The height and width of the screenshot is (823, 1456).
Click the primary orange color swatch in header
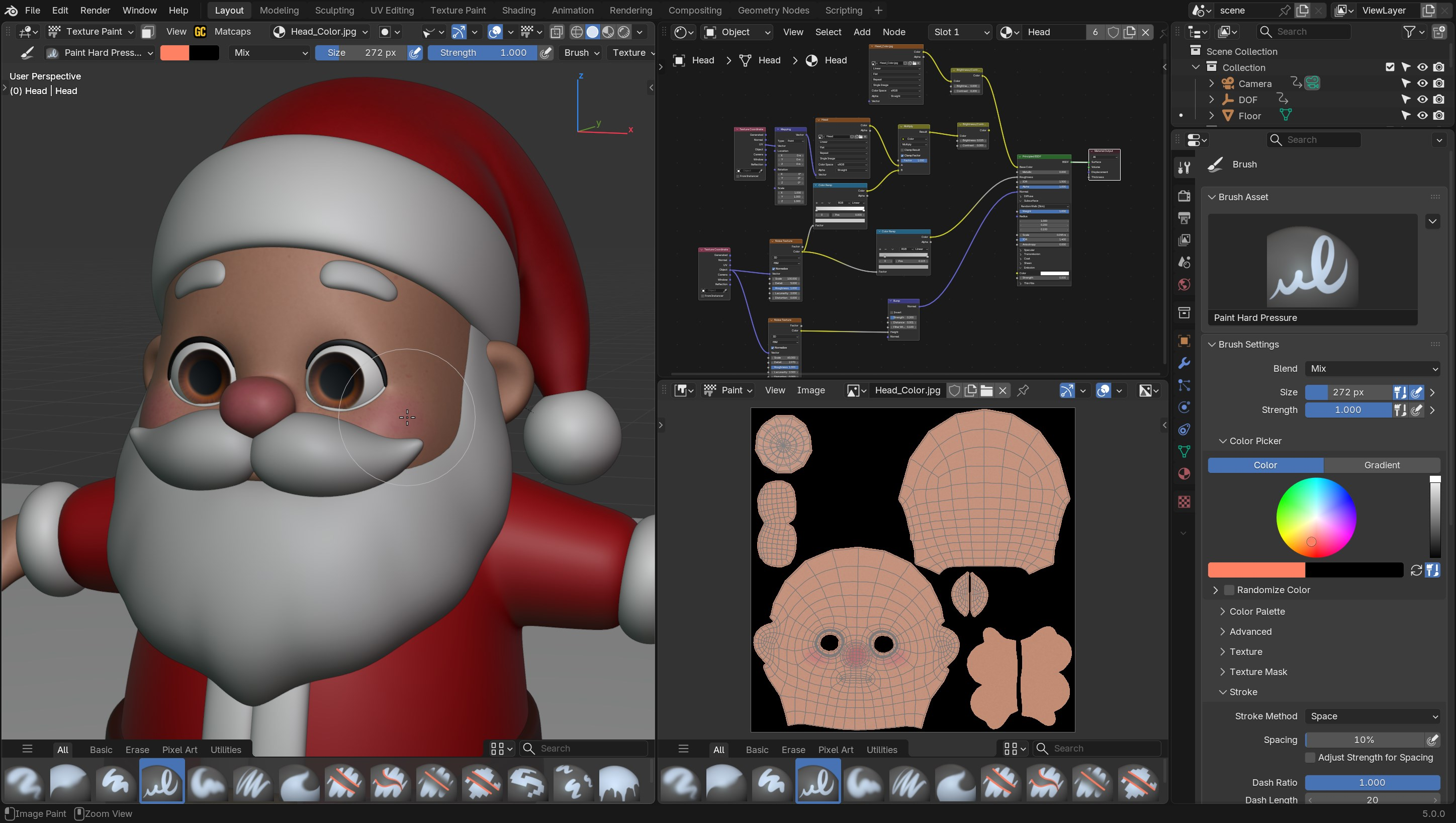pos(174,53)
